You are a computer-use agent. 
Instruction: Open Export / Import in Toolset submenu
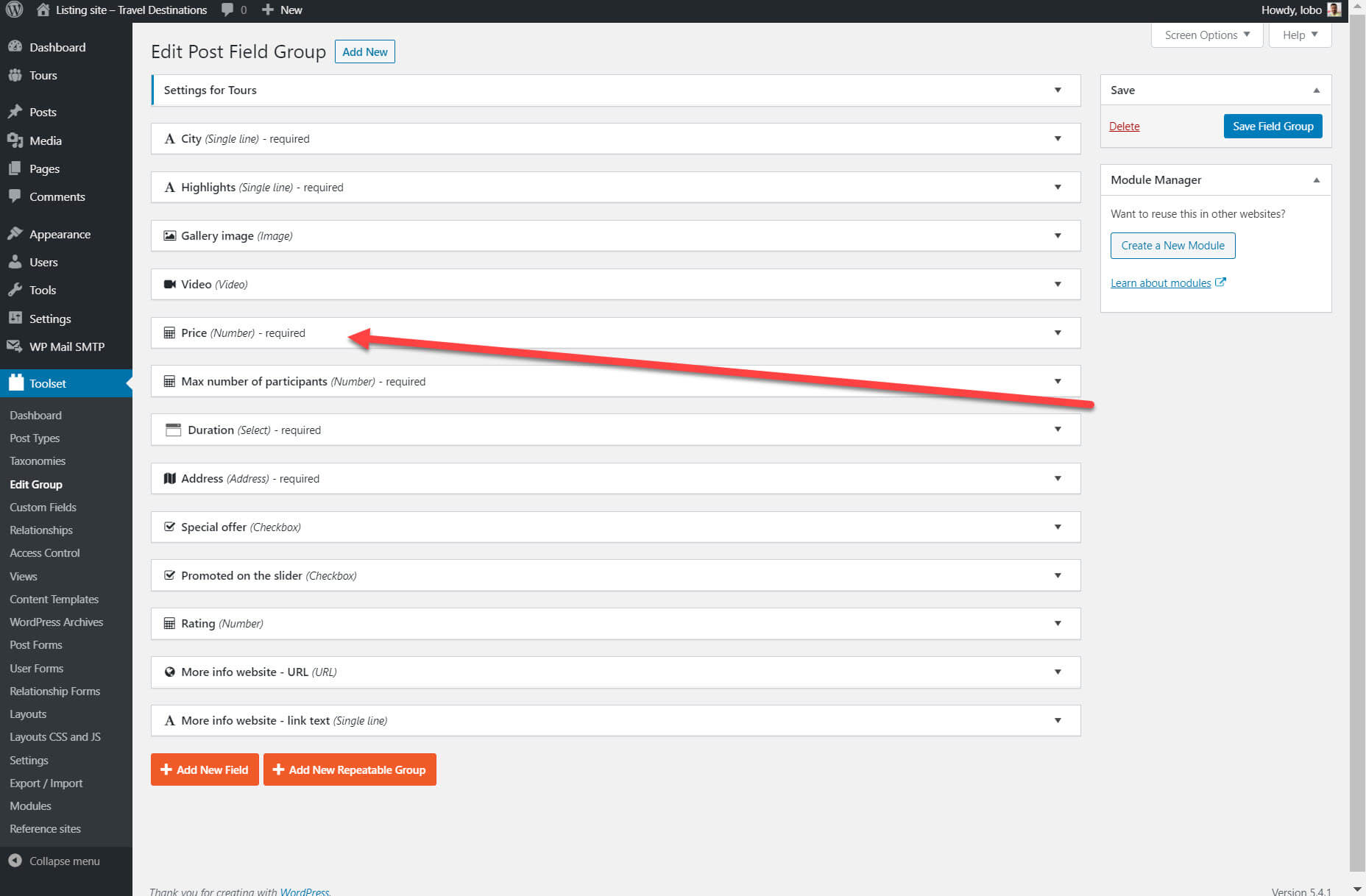46,783
